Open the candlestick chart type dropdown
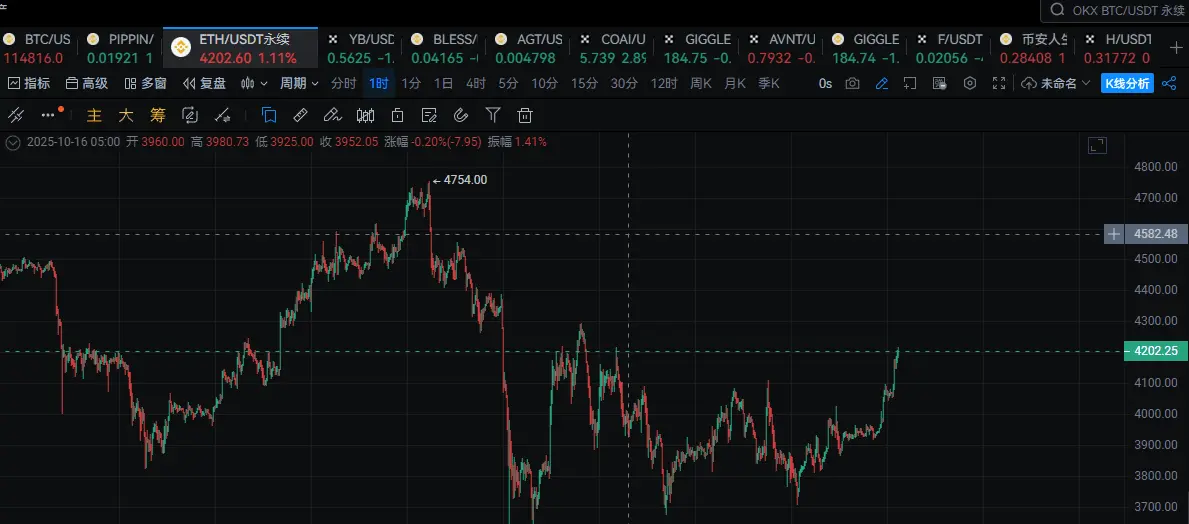Viewport: 1189px width, 524px height. 254,83
